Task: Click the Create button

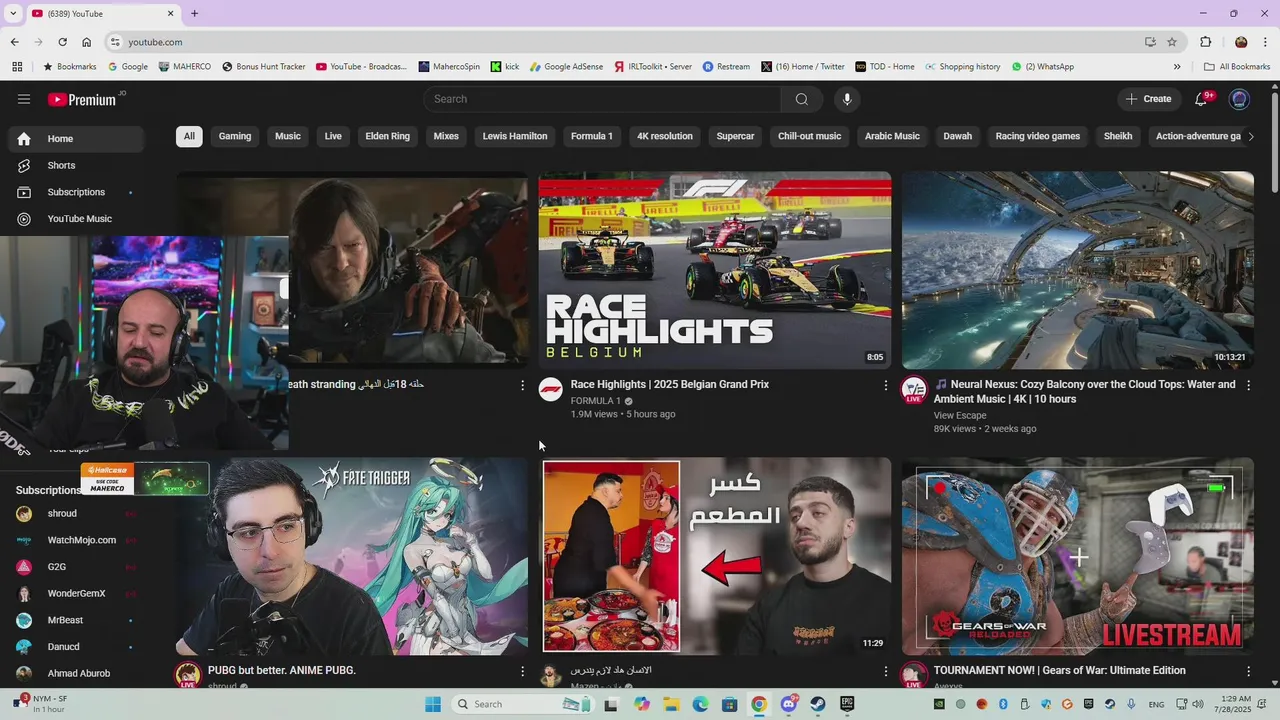Action: 1148,99
